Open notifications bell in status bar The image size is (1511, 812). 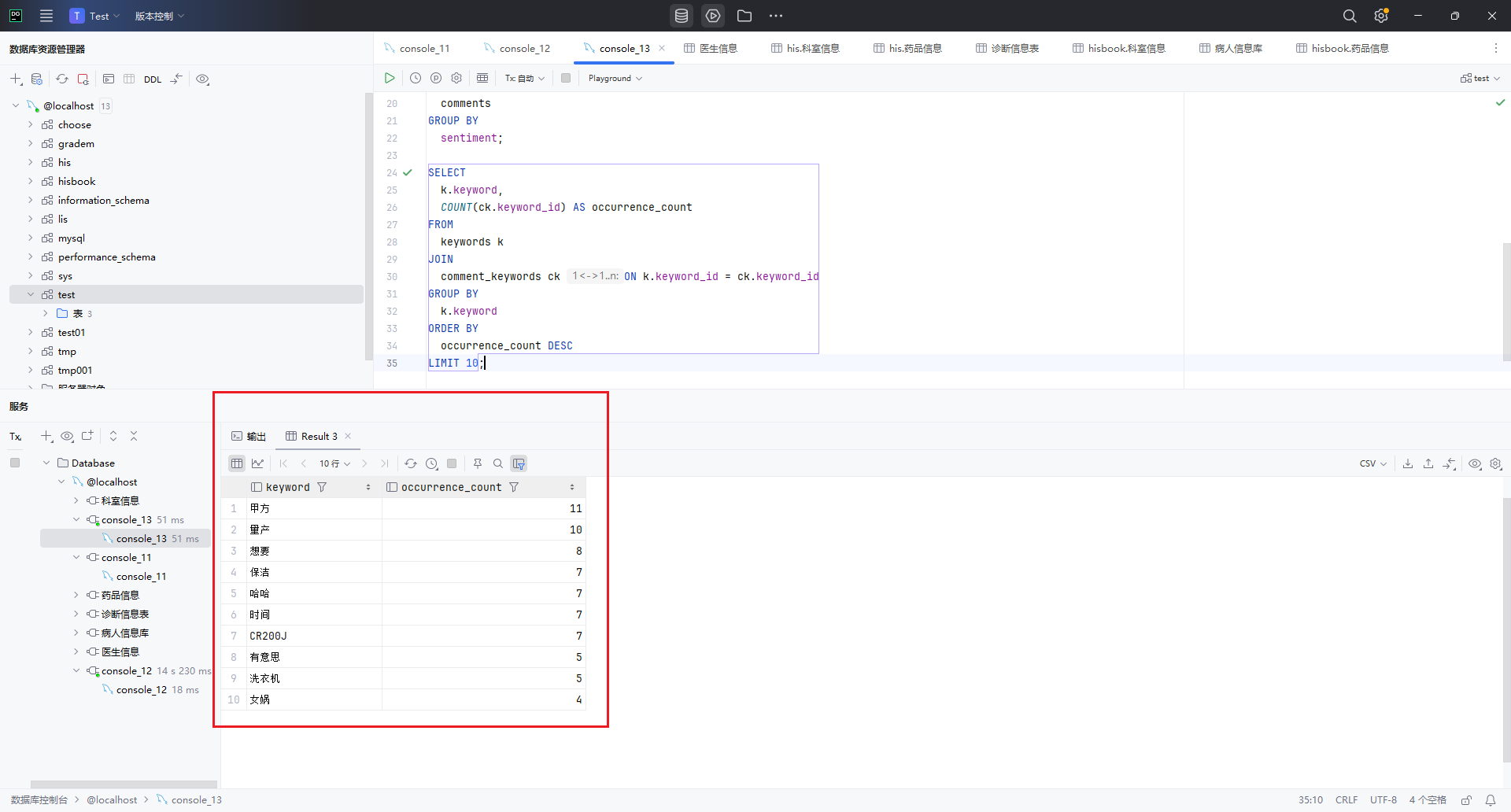tap(1491, 800)
